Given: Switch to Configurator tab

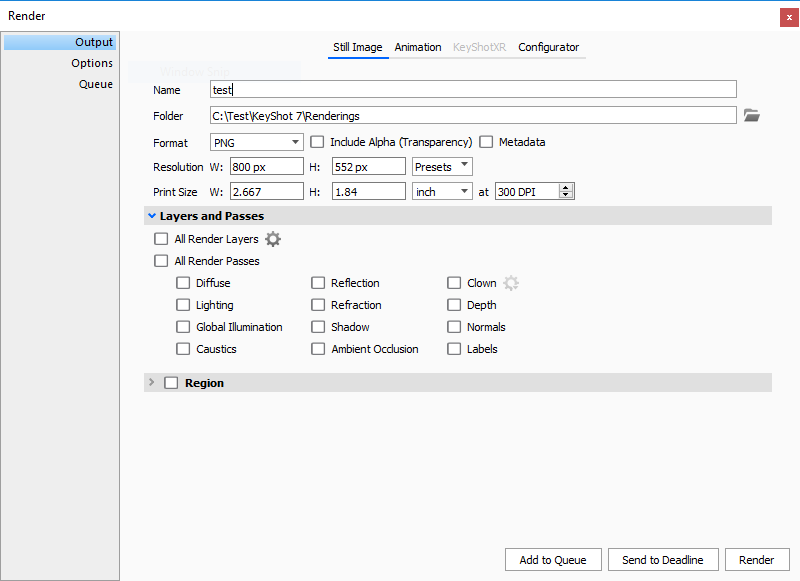Looking at the screenshot, I should 548,47.
